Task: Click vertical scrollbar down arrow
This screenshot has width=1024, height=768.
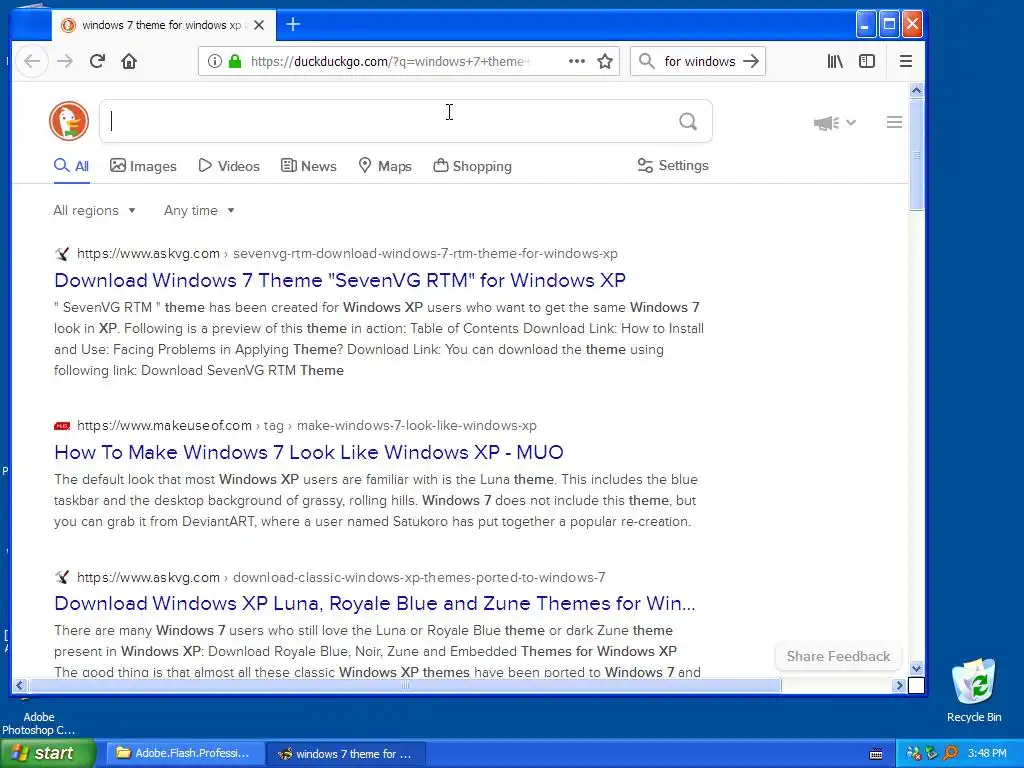Action: pyautogui.click(x=916, y=668)
